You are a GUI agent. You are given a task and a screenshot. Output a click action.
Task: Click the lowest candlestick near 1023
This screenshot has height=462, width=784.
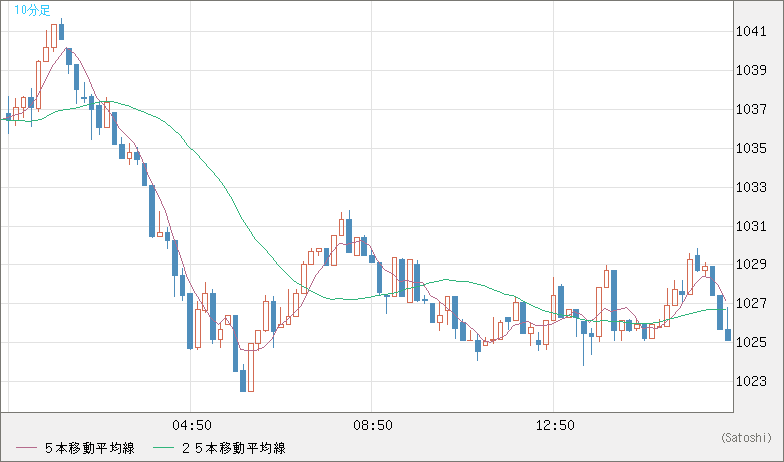(242, 380)
